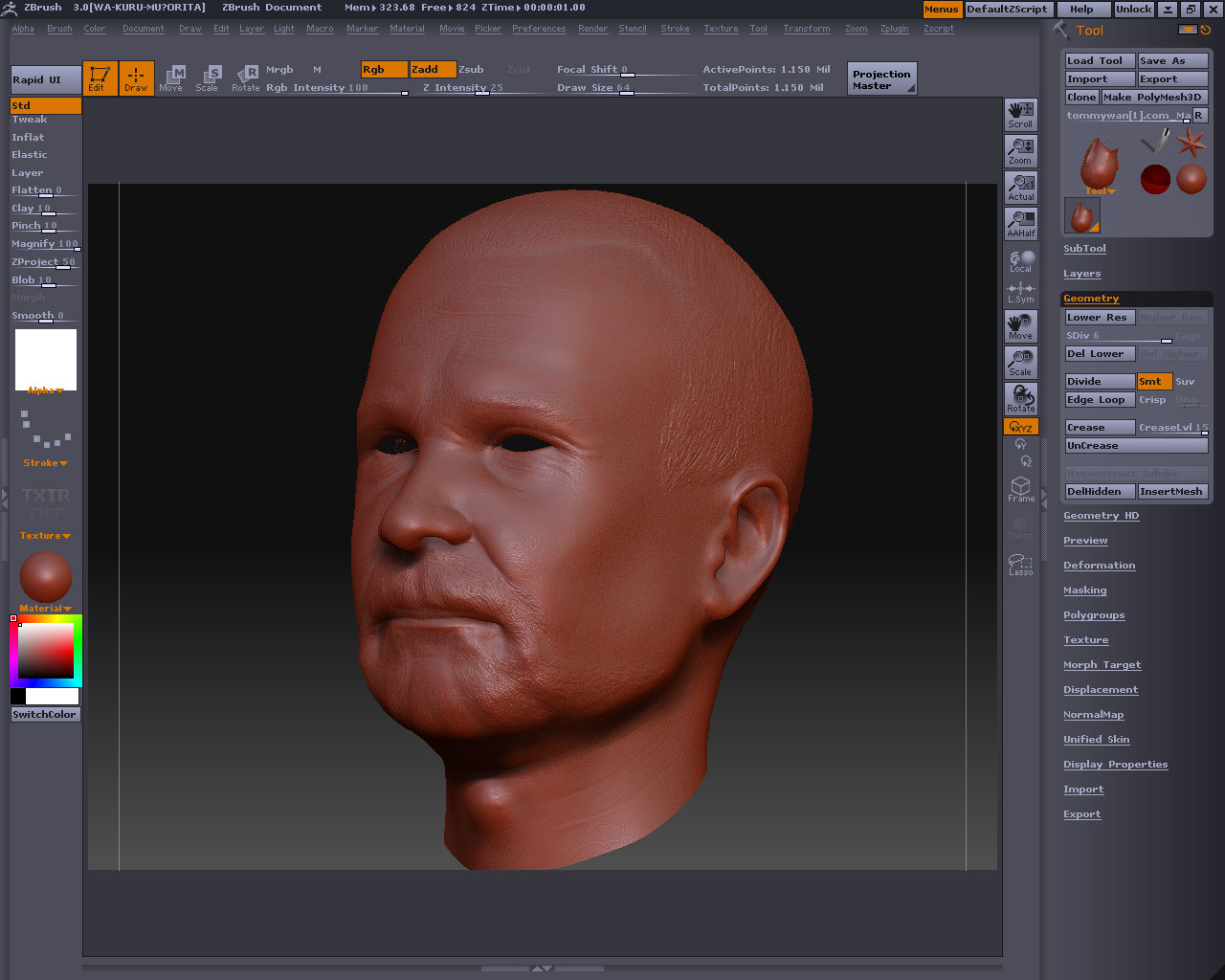Select the Draw mode icon
The image size is (1225, 980).
[136, 78]
